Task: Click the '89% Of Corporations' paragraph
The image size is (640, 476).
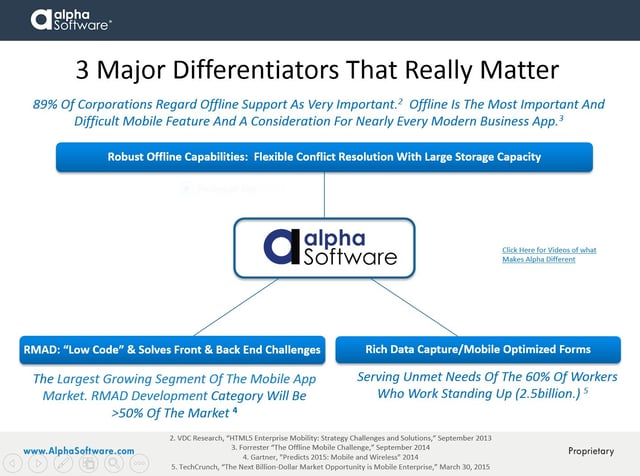Action: (x=319, y=113)
